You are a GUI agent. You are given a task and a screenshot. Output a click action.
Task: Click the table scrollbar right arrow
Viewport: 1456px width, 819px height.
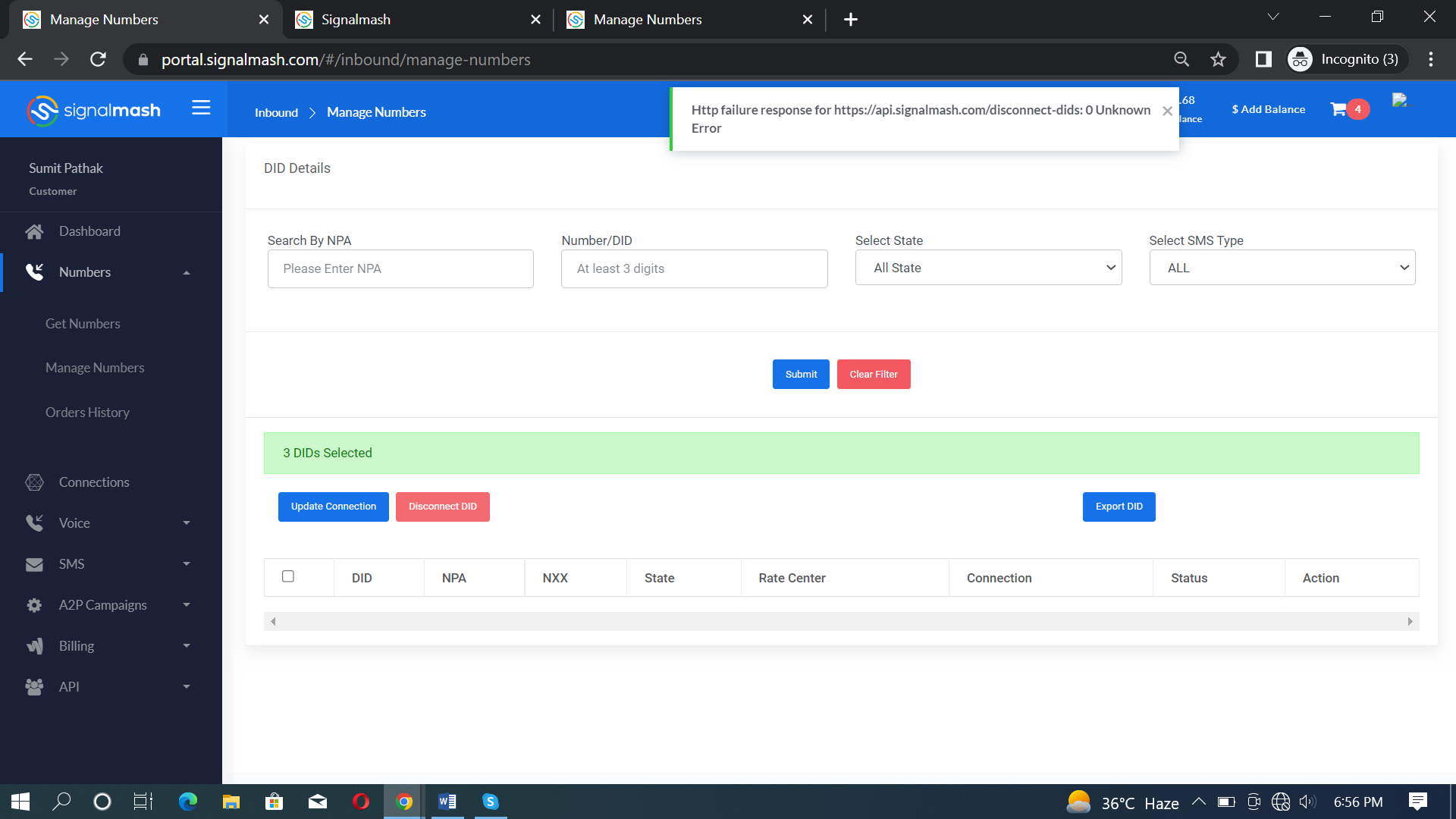pyautogui.click(x=1410, y=622)
